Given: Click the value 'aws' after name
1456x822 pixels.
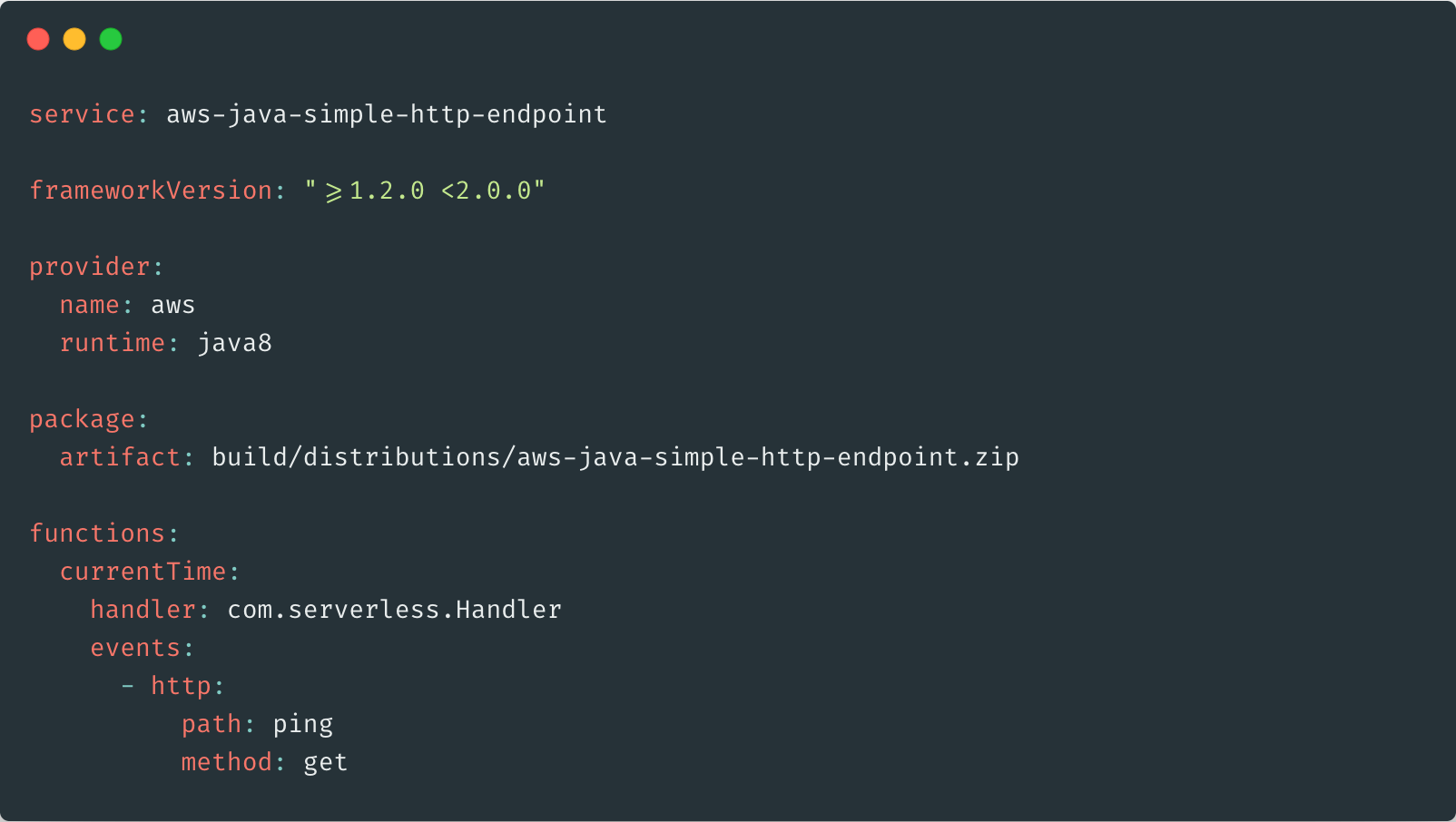Looking at the screenshot, I should (x=172, y=305).
